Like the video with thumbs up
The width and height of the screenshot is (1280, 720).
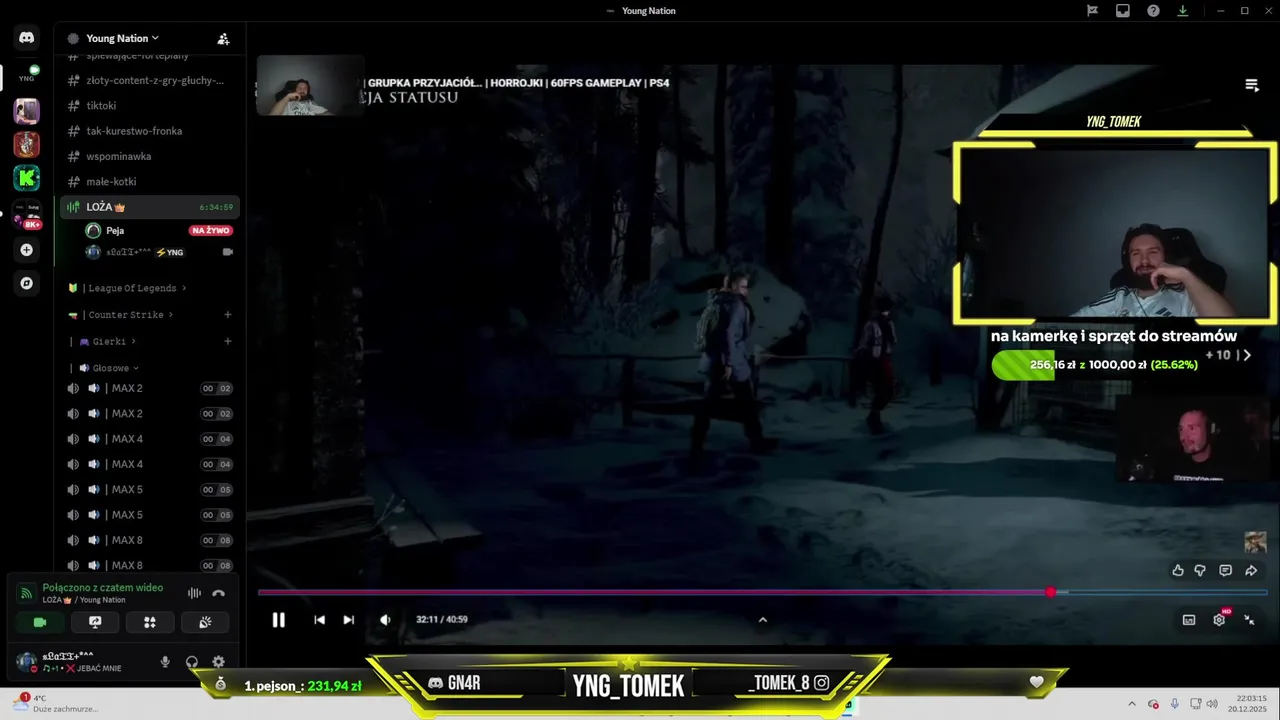[x=1178, y=570]
